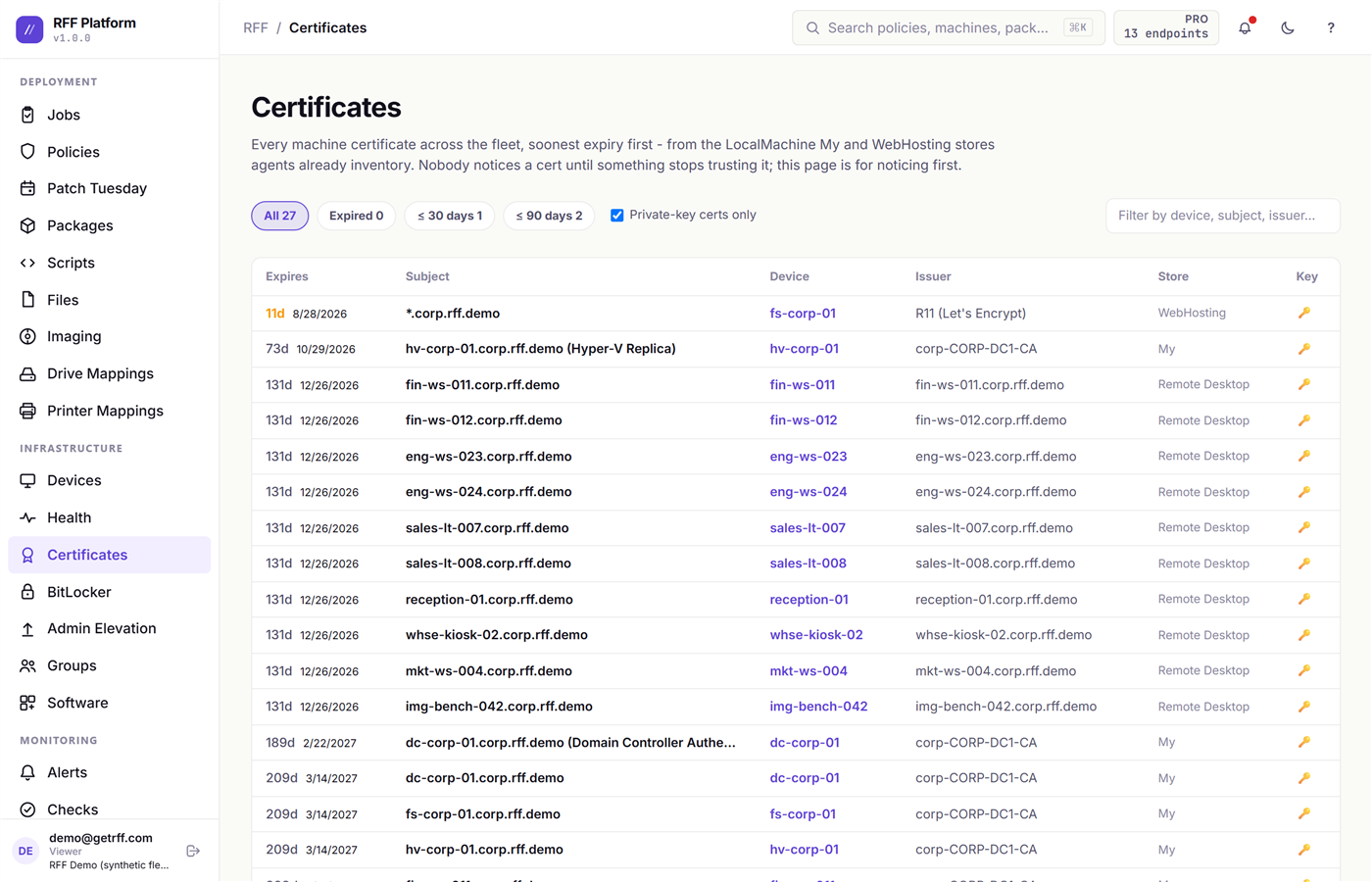The image size is (1372, 882).
Task: Open Devices in the sidebar
Action: coord(109,480)
